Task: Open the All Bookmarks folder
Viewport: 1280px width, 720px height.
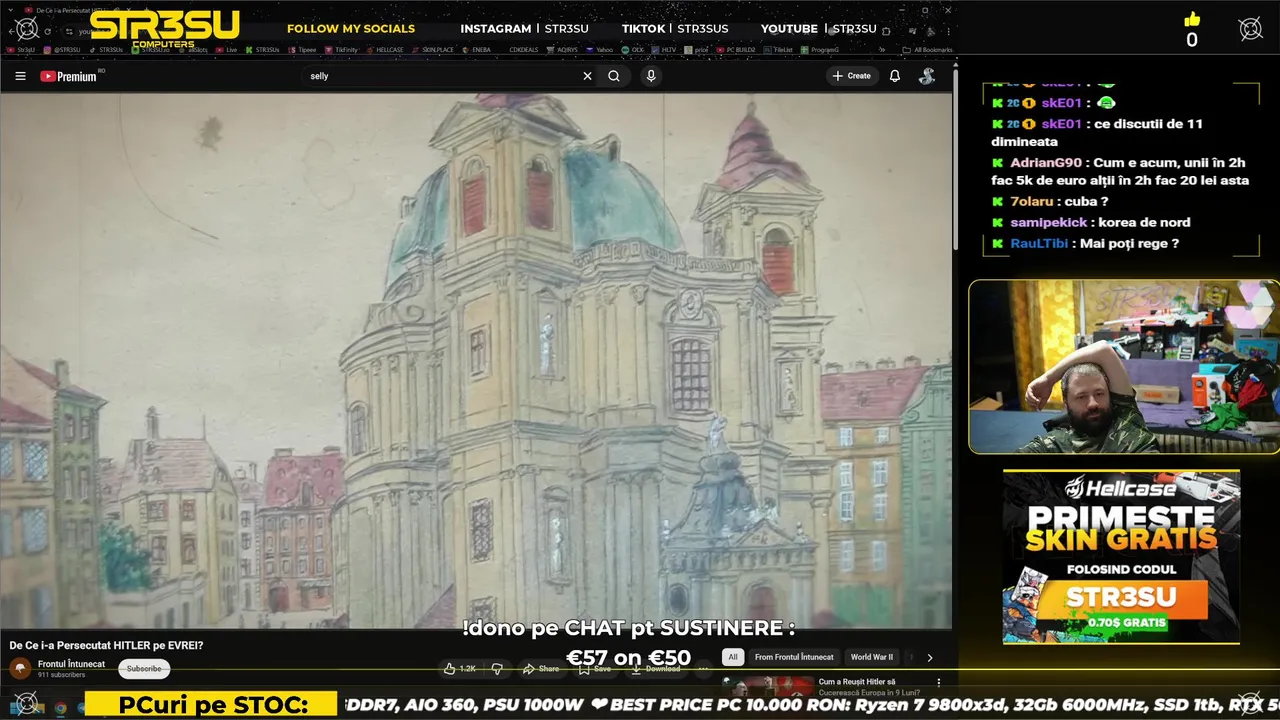Action: point(927,49)
